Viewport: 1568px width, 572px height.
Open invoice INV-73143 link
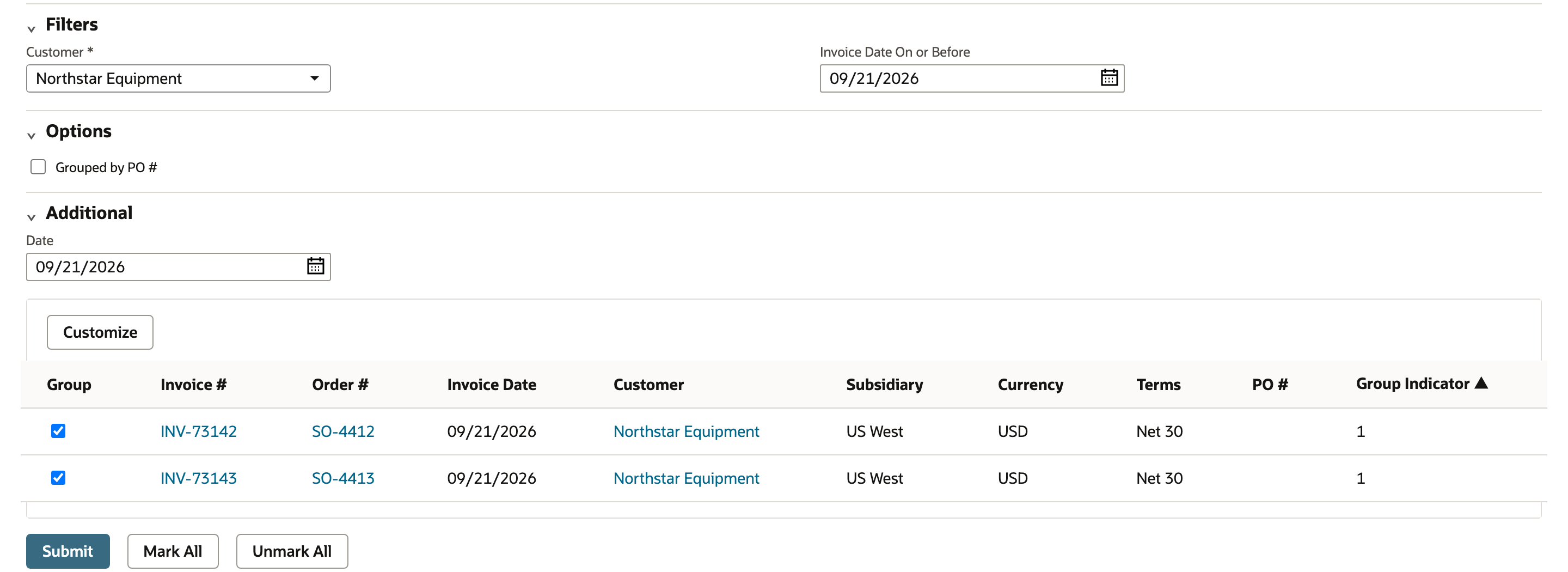coord(198,478)
